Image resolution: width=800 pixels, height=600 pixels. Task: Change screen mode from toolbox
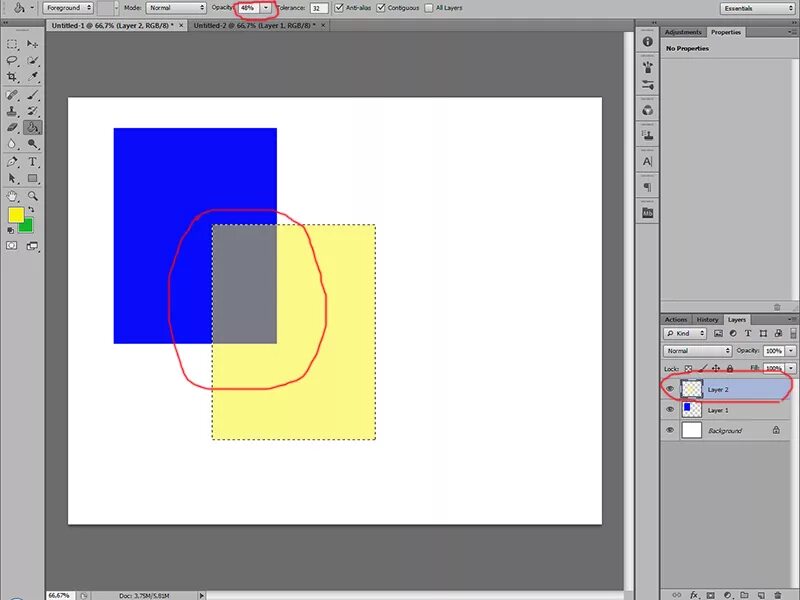(x=32, y=246)
